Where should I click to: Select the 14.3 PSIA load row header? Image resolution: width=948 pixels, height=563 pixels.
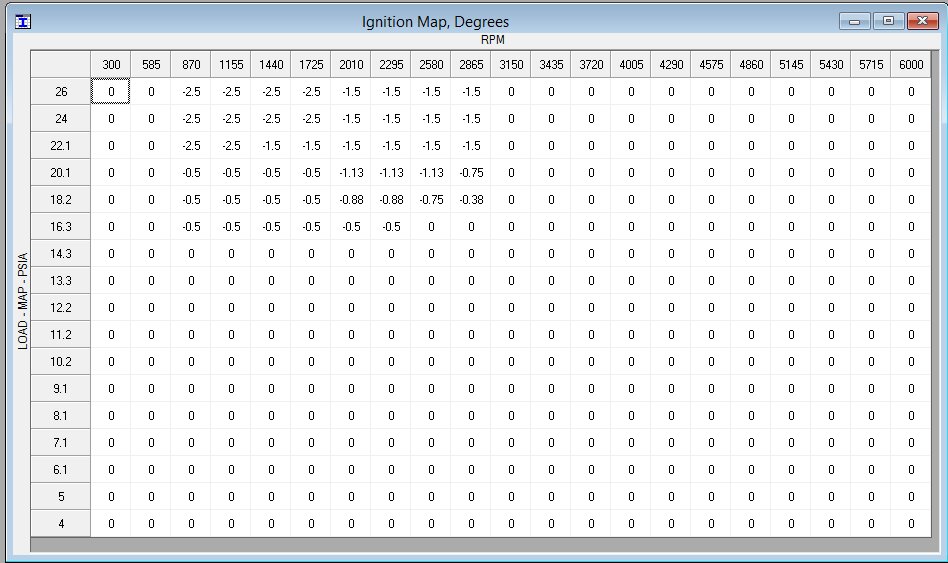click(61, 254)
